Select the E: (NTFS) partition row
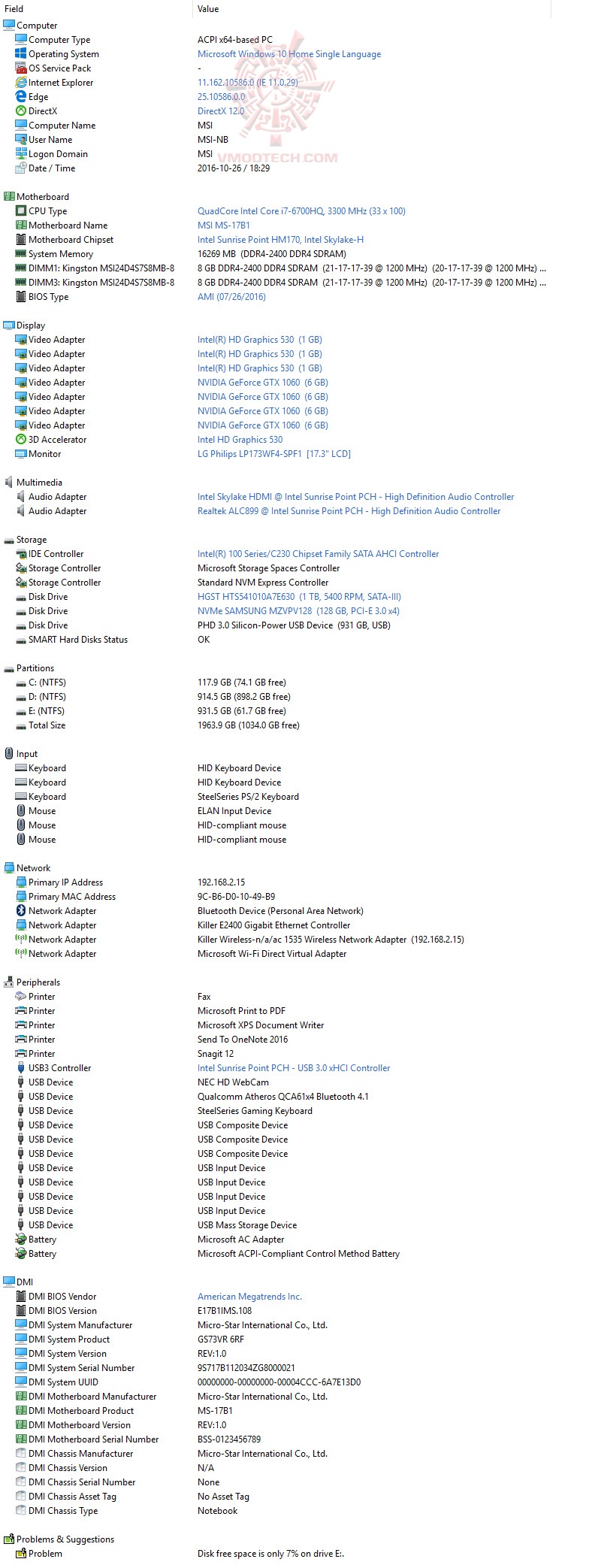Screen dimensions: 589x1568 [276, 711]
